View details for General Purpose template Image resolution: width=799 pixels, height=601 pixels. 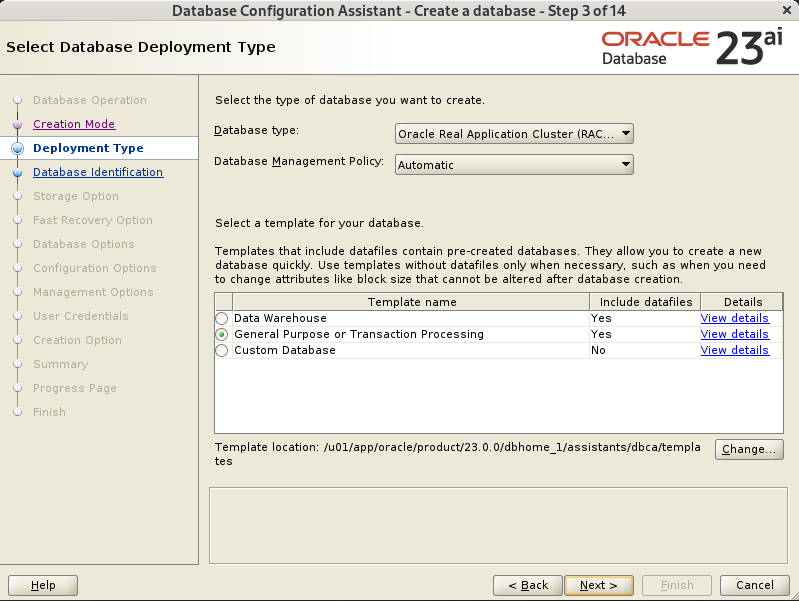click(x=734, y=334)
